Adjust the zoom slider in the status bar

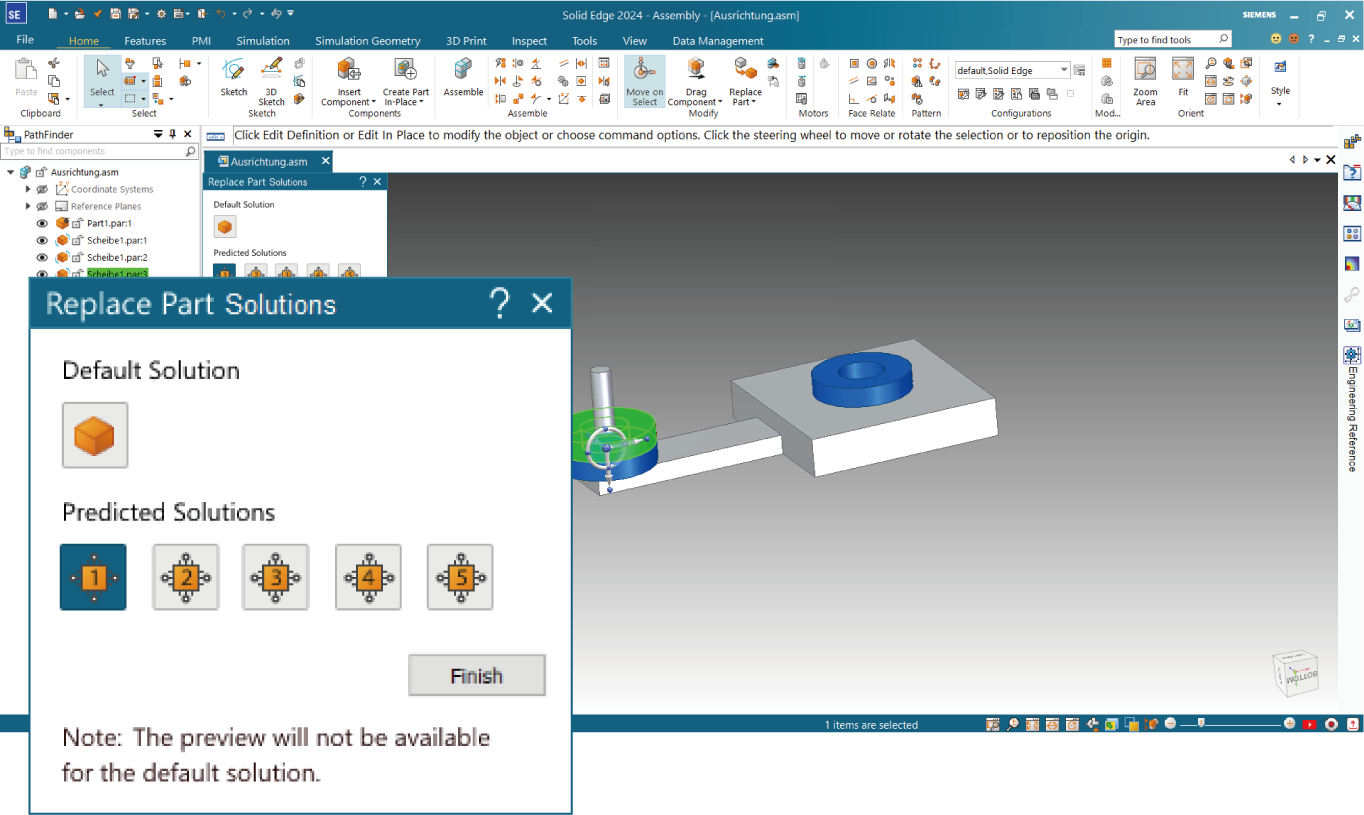(x=1203, y=724)
